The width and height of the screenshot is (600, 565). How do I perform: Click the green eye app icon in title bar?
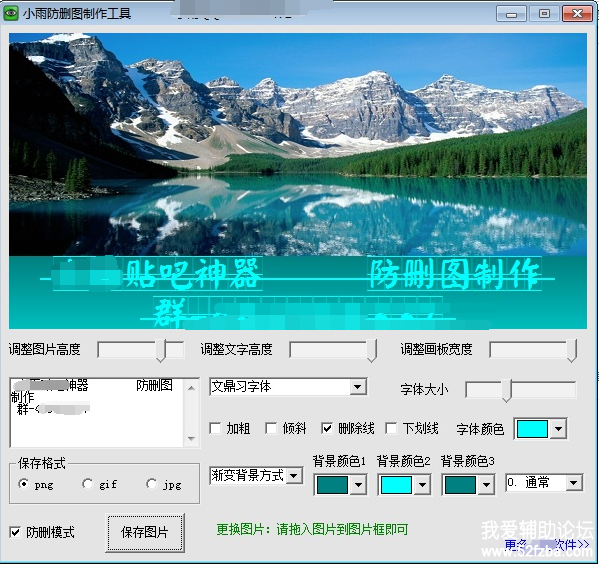(11, 13)
